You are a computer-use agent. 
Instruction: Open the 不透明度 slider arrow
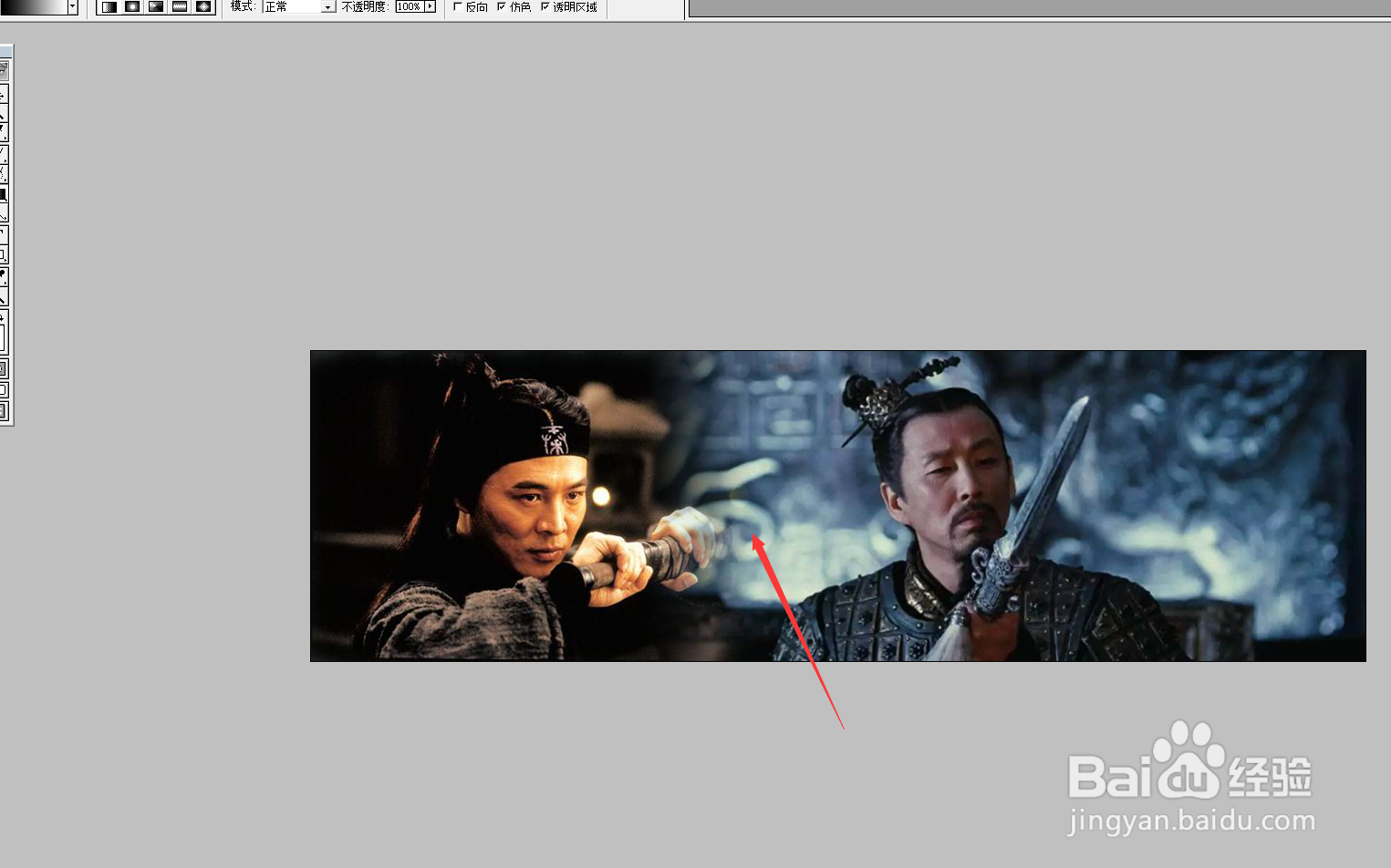click(430, 6)
